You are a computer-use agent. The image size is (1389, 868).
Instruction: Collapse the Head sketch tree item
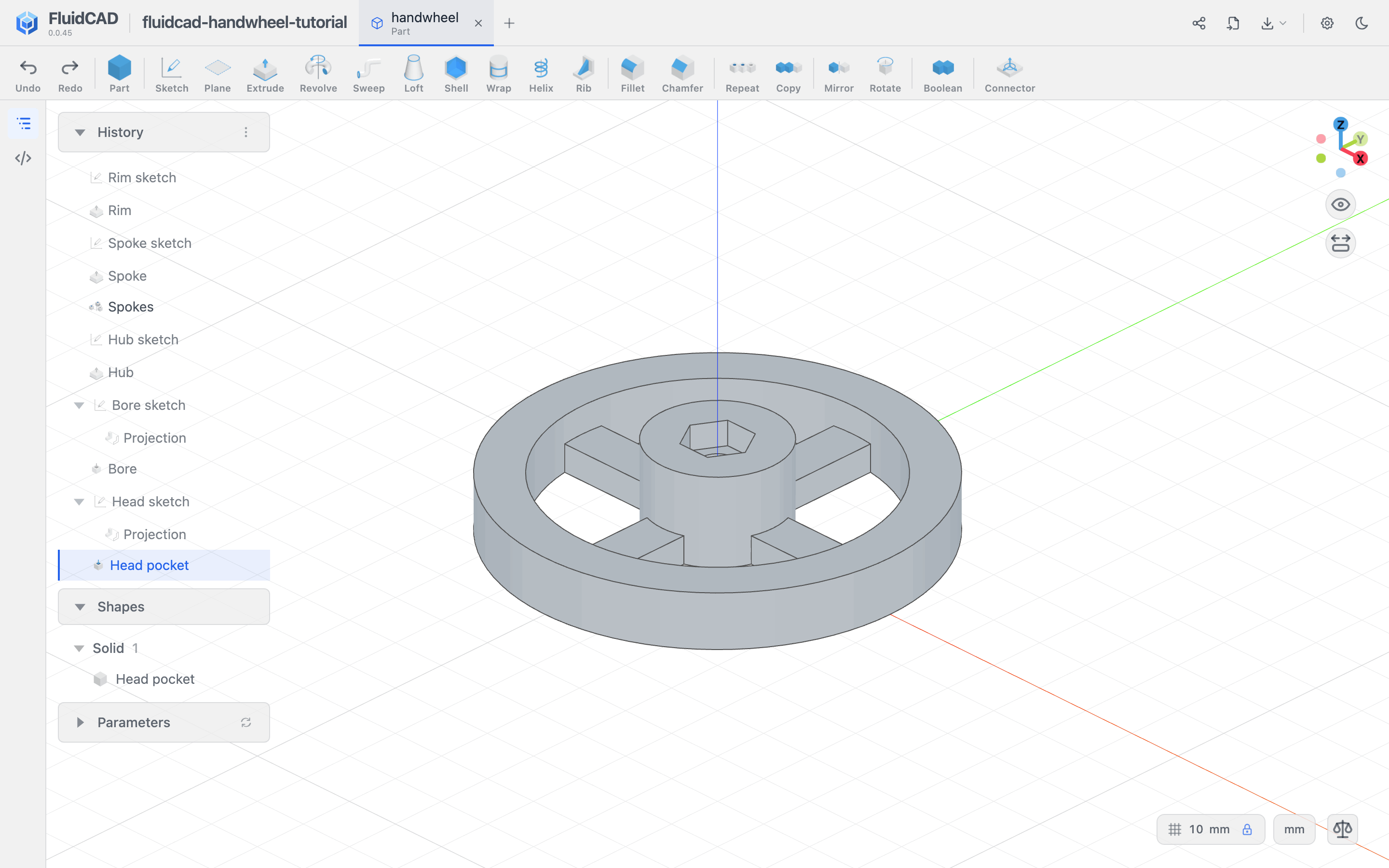(x=79, y=502)
